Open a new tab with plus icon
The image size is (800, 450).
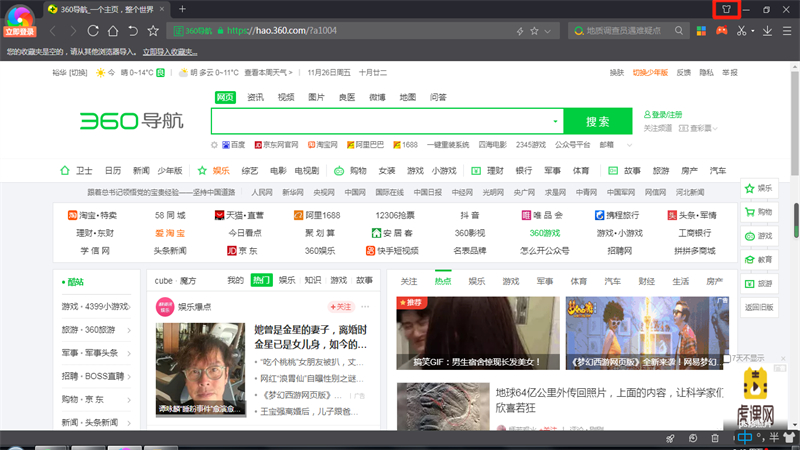click(x=182, y=9)
